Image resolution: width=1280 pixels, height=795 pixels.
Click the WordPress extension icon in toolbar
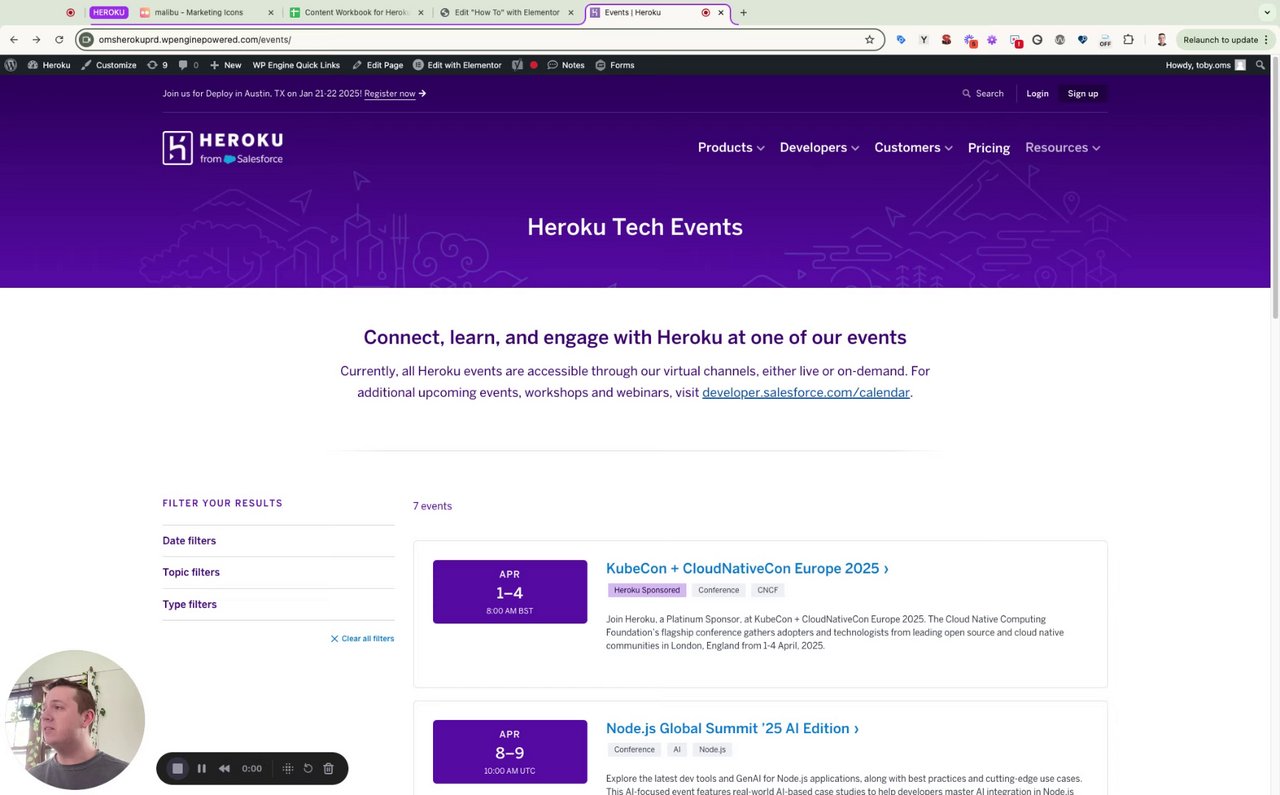pos(1060,40)
